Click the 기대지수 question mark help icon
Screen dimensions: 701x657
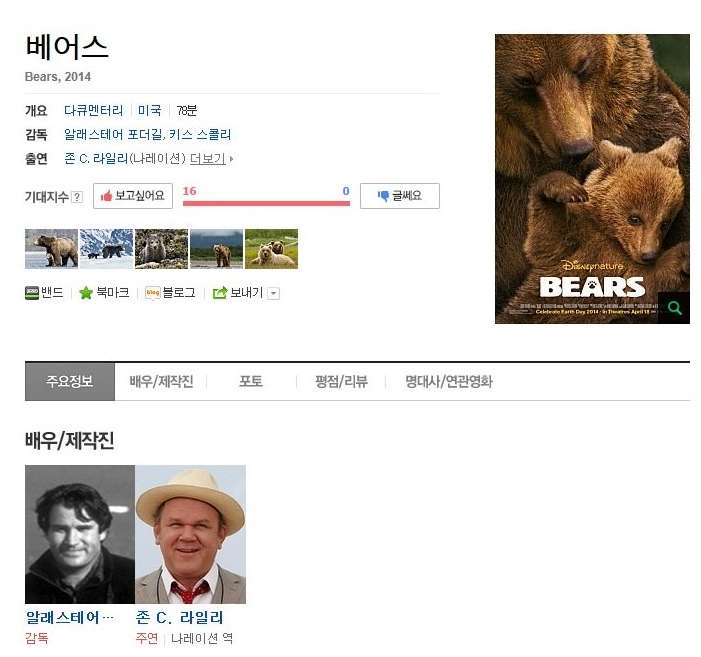pos(77,197)
